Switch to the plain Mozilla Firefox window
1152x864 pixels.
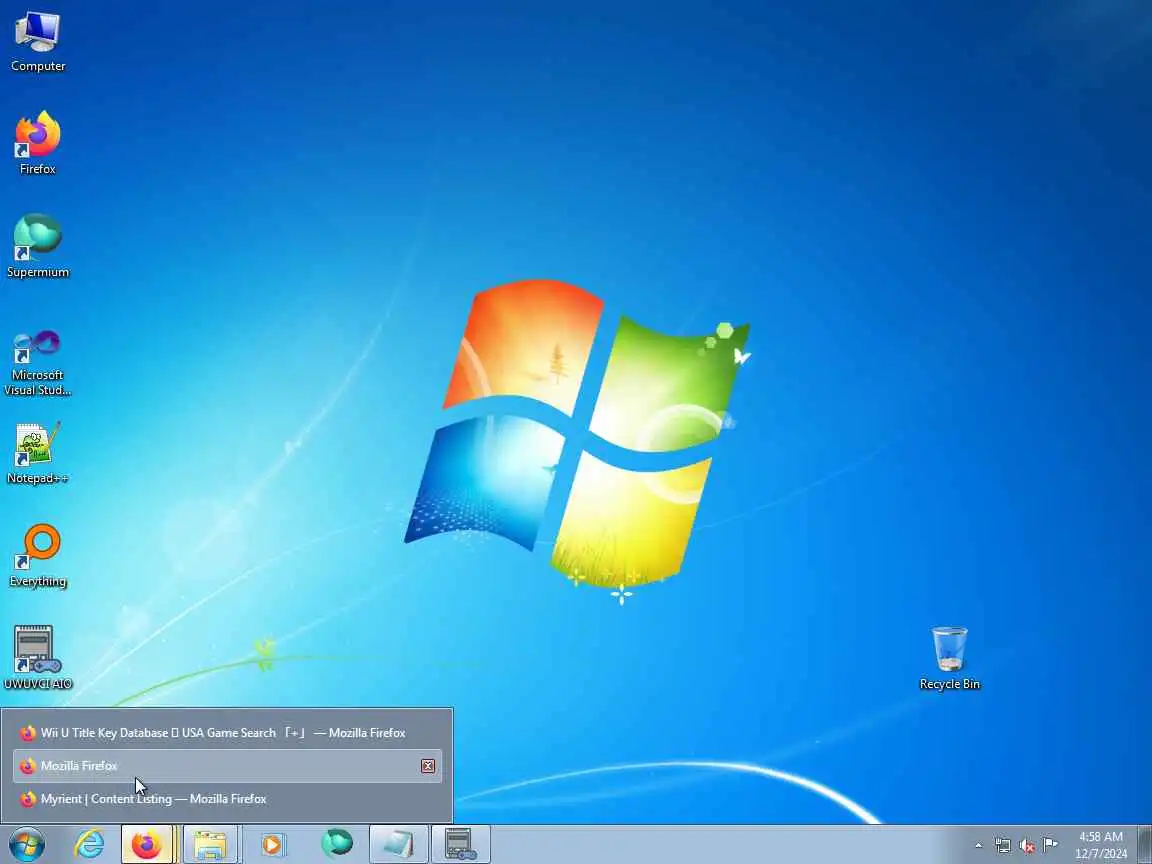click(227, 766)
